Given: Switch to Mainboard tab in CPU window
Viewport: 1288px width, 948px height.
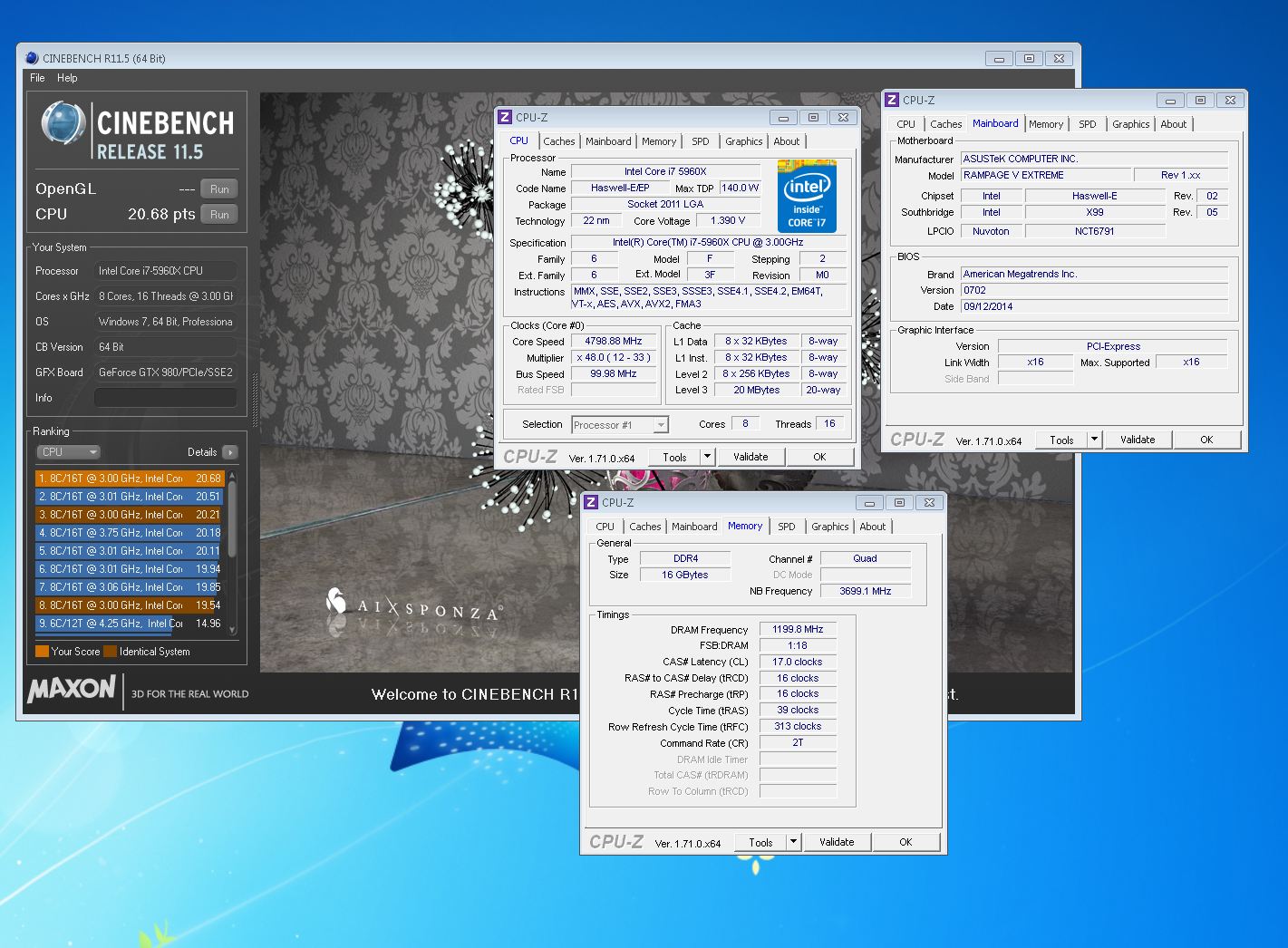Looking at the screenshot, I should [608, 141].
